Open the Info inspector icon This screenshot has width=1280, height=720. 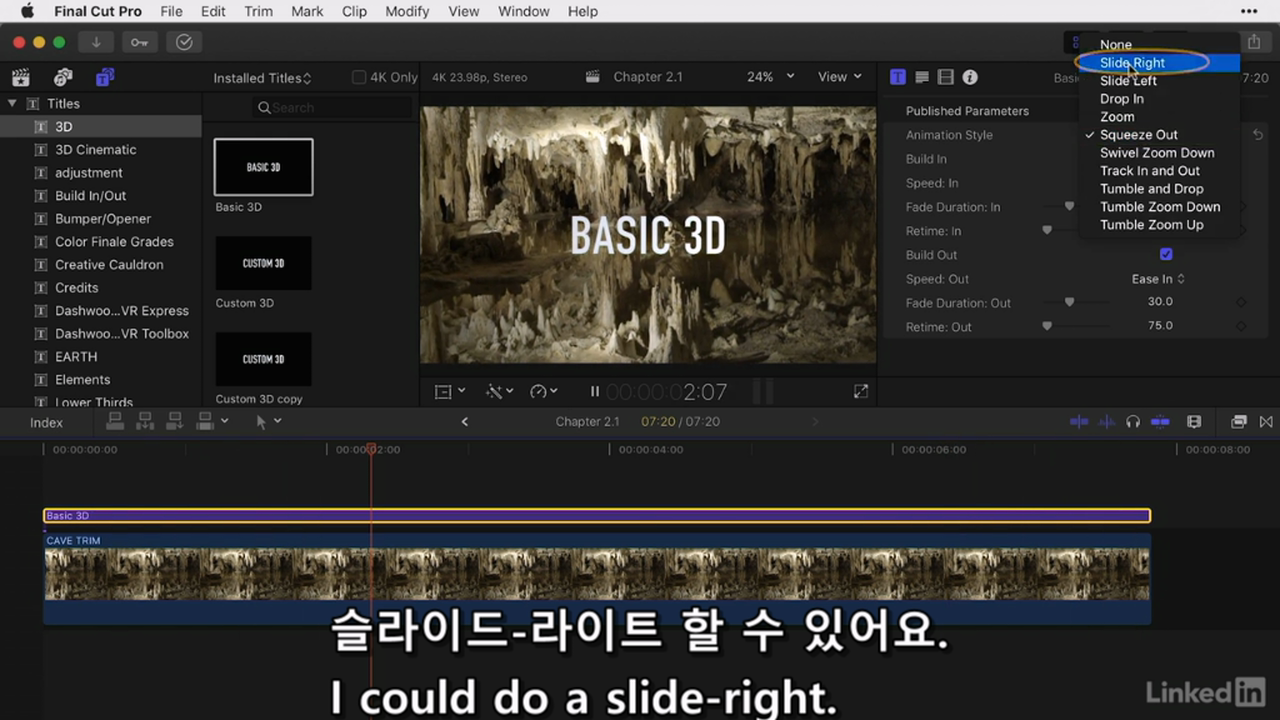click(970, 77)
